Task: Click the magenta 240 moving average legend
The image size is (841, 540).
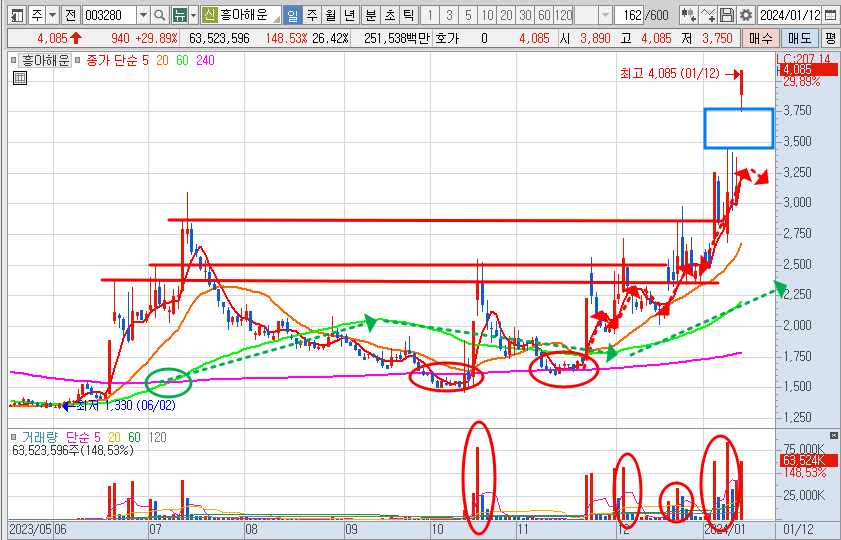Action: [x=205, y=61]
